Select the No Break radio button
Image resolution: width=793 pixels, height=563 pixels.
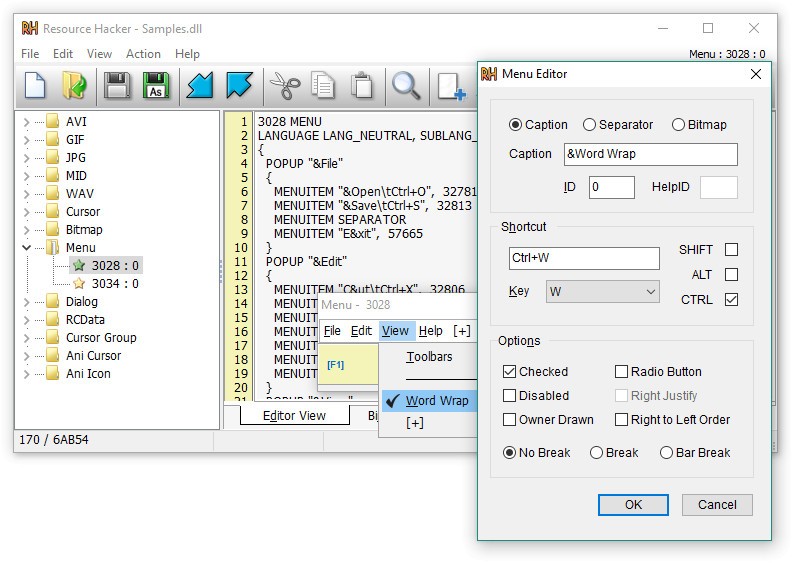509,452
